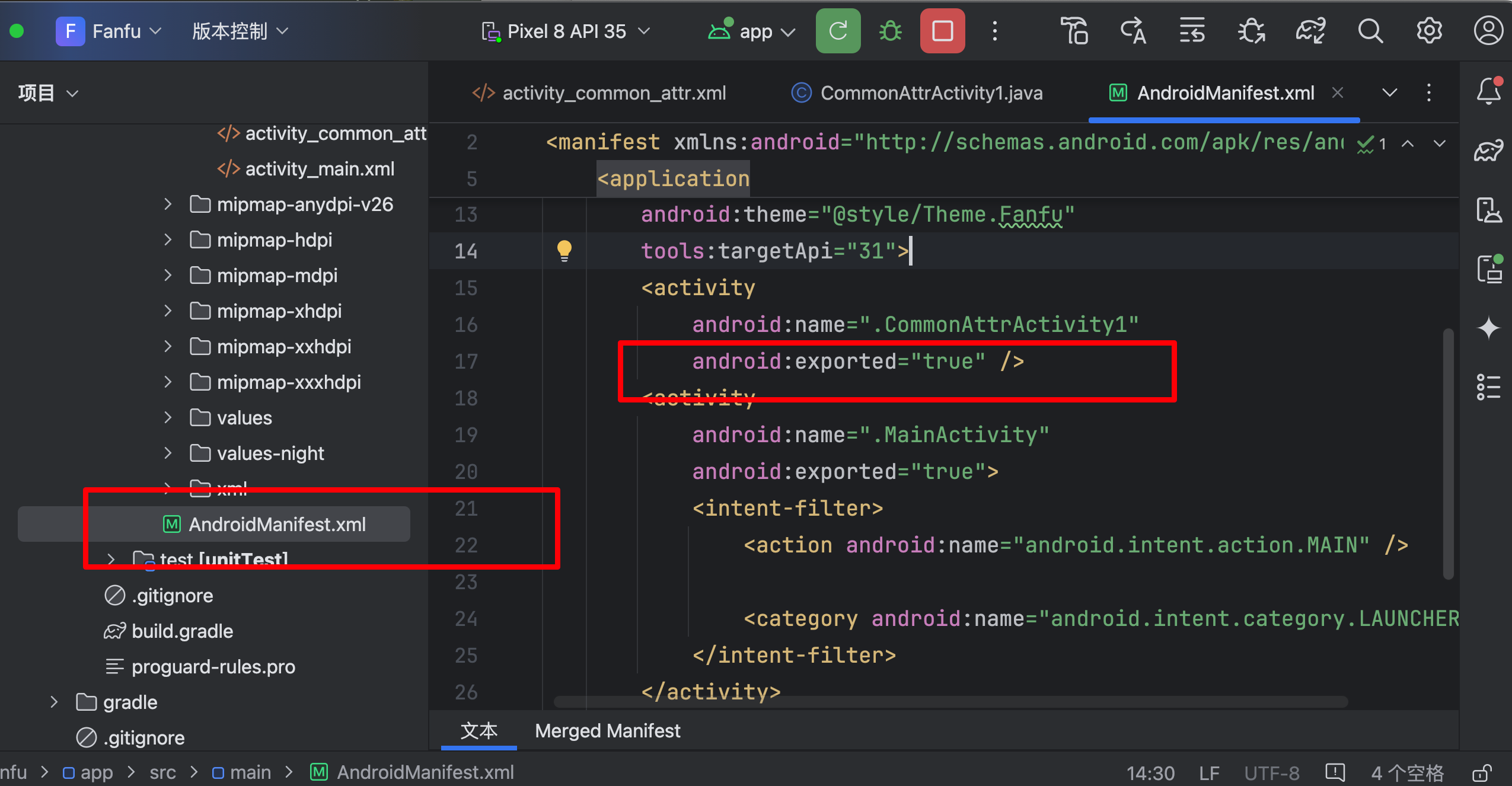Click the main breadcrumb in navigation bar
Screen dimensions: 1512x786
(242, 772)
